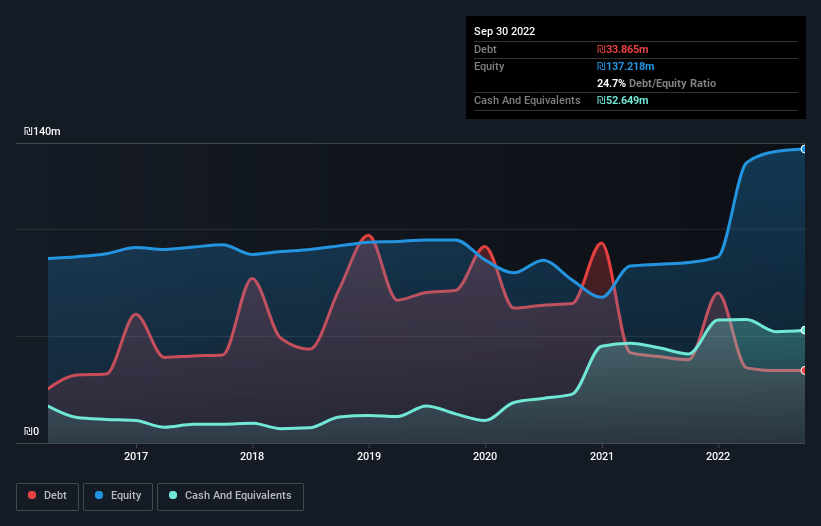821x526 pixels.
Task: Toggle the Equity series legend button
Action: 118,496
